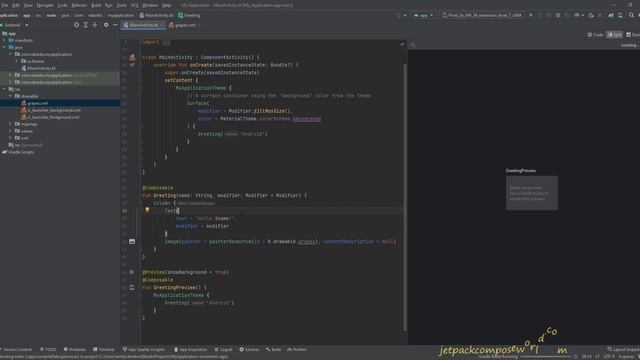
Task: Click the Preview gutter settings icon
Action: [x=131, y=272]
